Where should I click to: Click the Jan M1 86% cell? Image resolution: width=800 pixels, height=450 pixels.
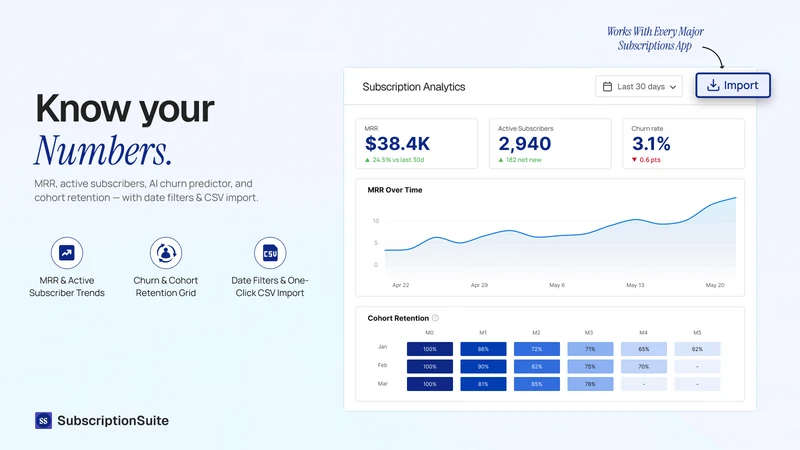click(483, 349)
